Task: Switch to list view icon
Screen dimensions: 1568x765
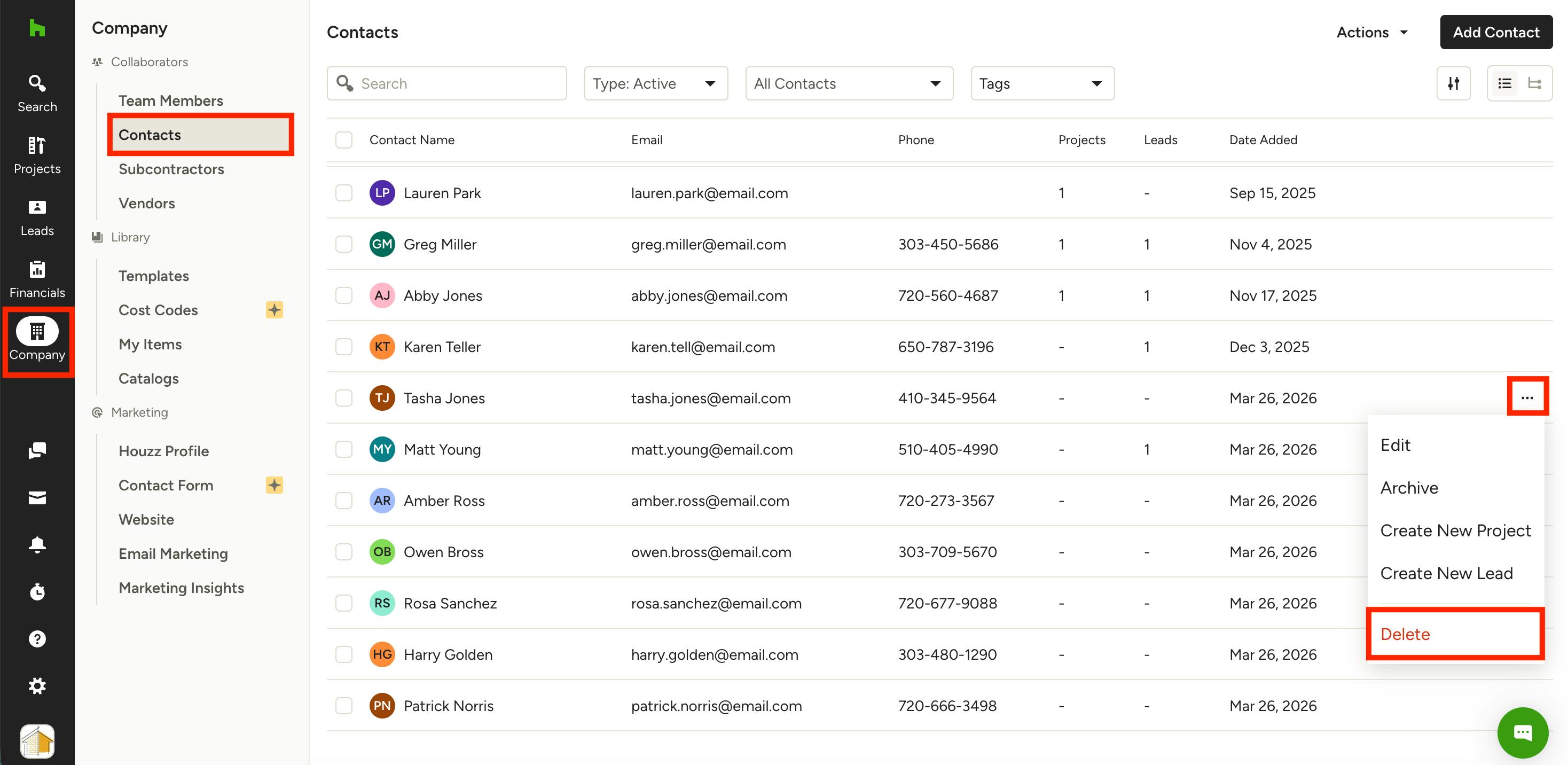Action: click(1504, 83)
